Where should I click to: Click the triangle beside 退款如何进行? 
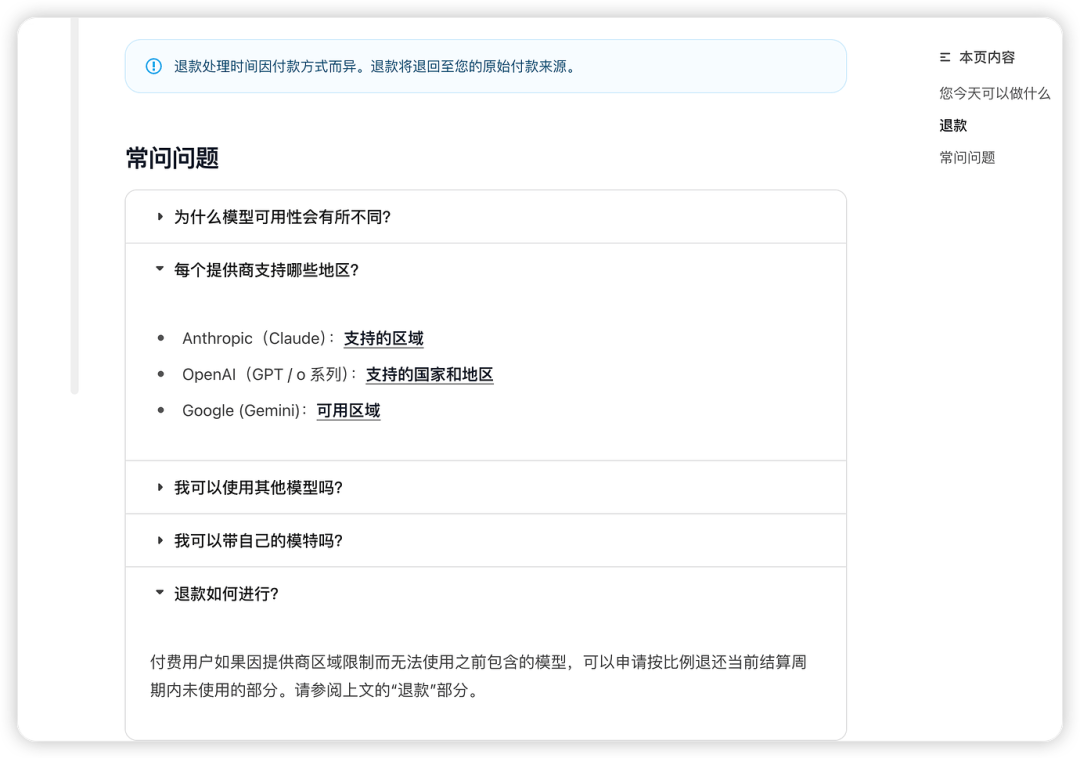pos(160,593)
